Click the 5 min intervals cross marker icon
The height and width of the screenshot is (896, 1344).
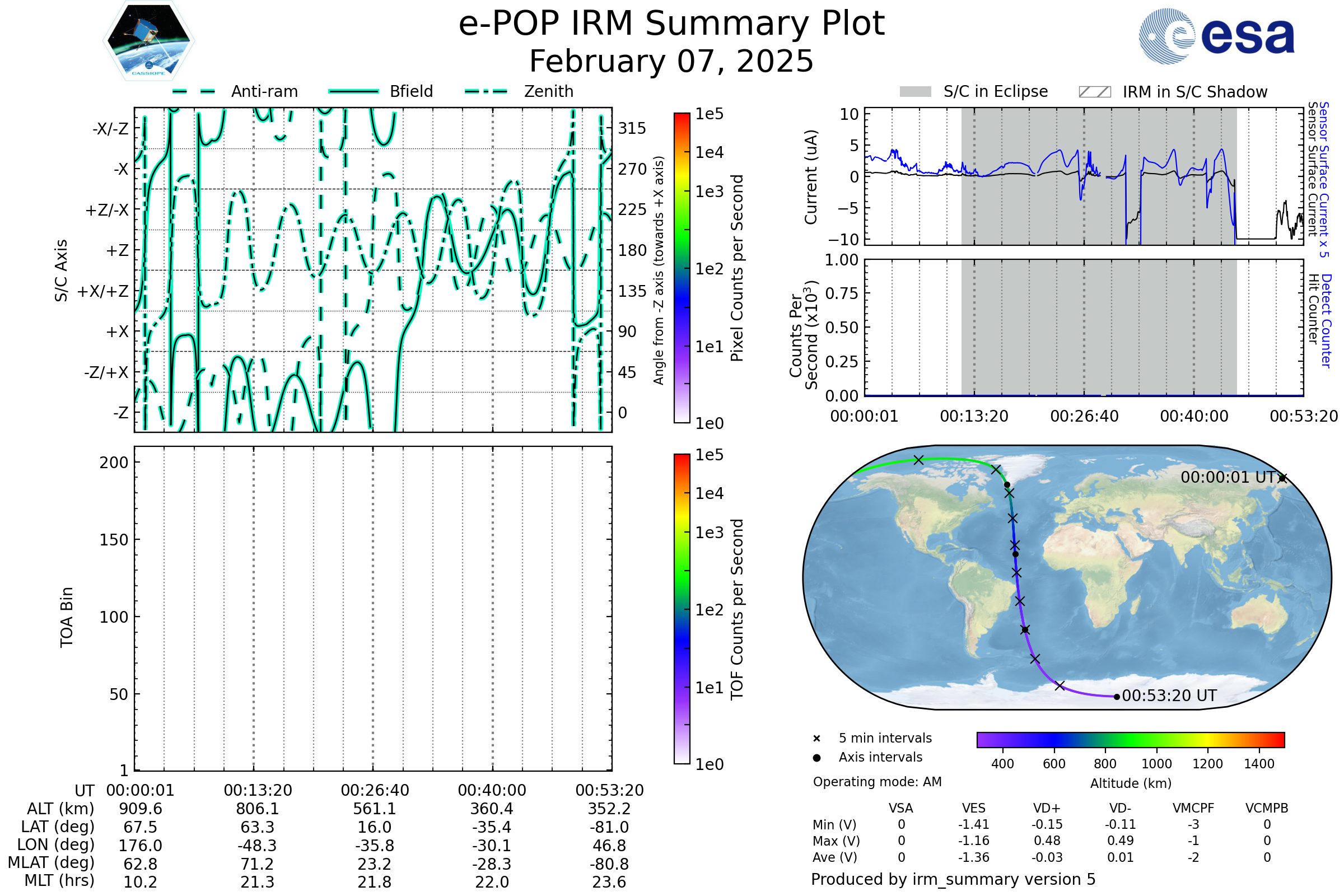point(816,739)
